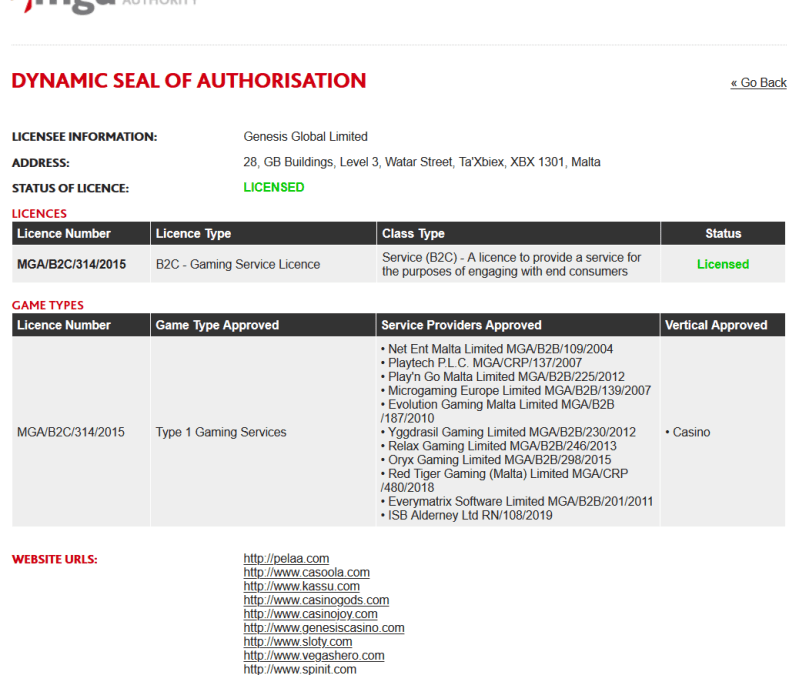Click Oryx Gaming Limited entry
This screenshot has width=799, height=675.
click(x=496, y=460)
